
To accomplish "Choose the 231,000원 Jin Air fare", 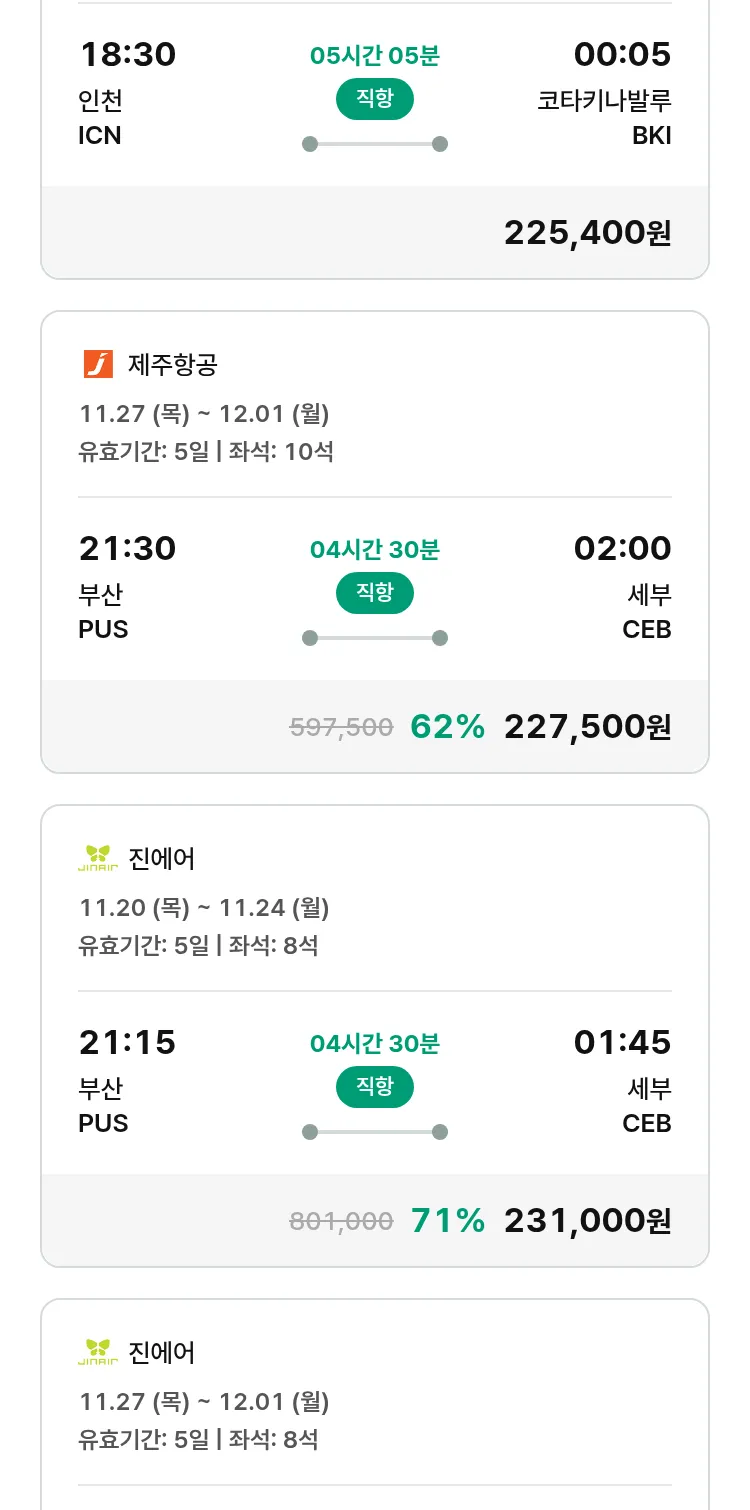I will [x=587, y=1221].
